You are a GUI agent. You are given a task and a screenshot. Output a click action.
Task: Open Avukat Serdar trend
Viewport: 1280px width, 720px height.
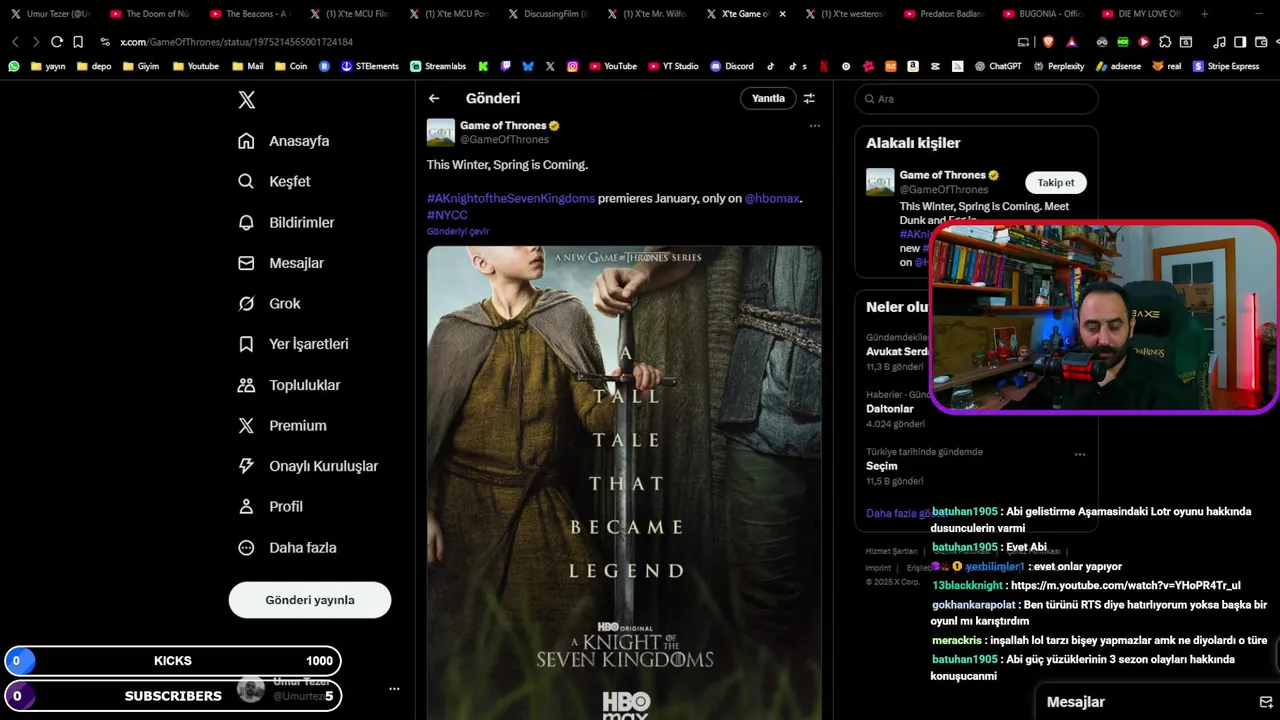(x=897, y=352)
